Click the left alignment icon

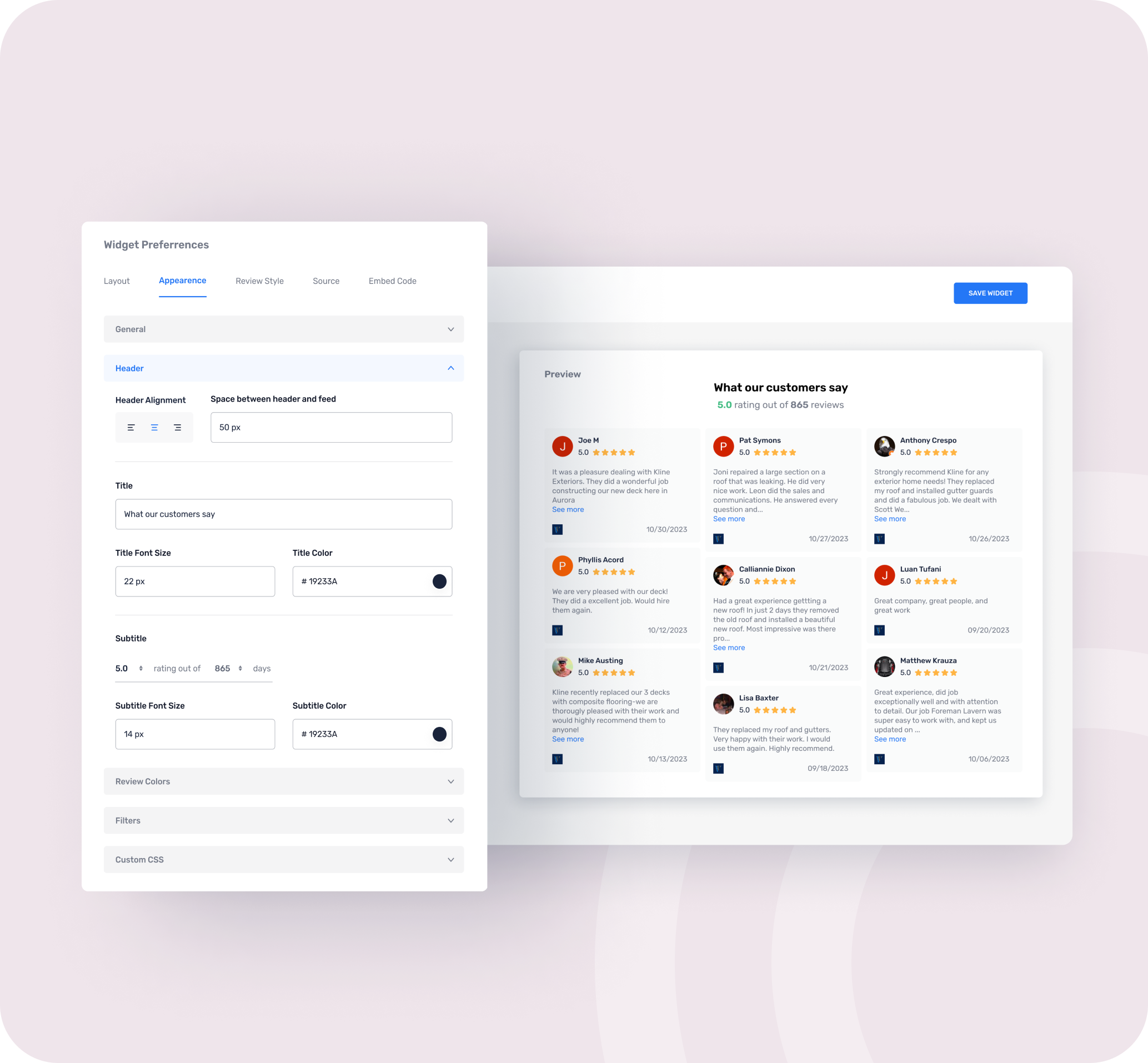(130, 427)
